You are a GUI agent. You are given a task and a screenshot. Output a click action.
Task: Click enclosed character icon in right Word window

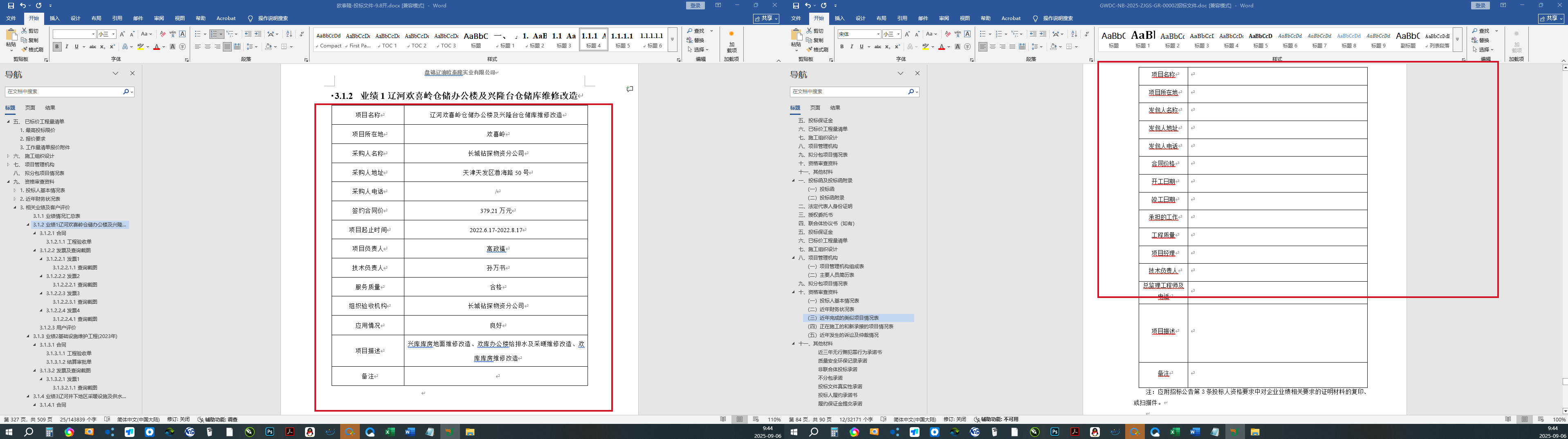point(967,47)
